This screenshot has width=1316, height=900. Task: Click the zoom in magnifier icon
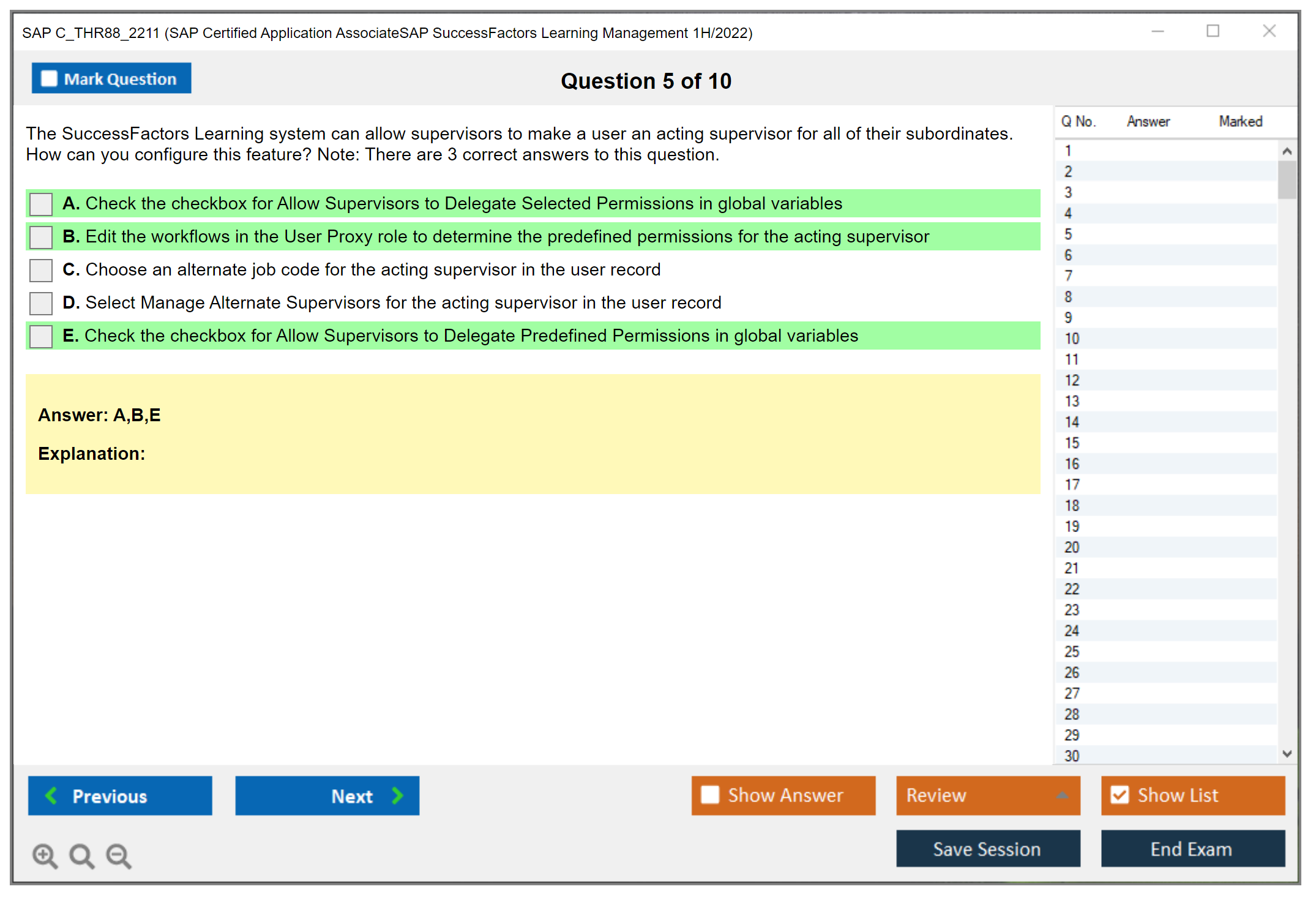tap(45, 855)
